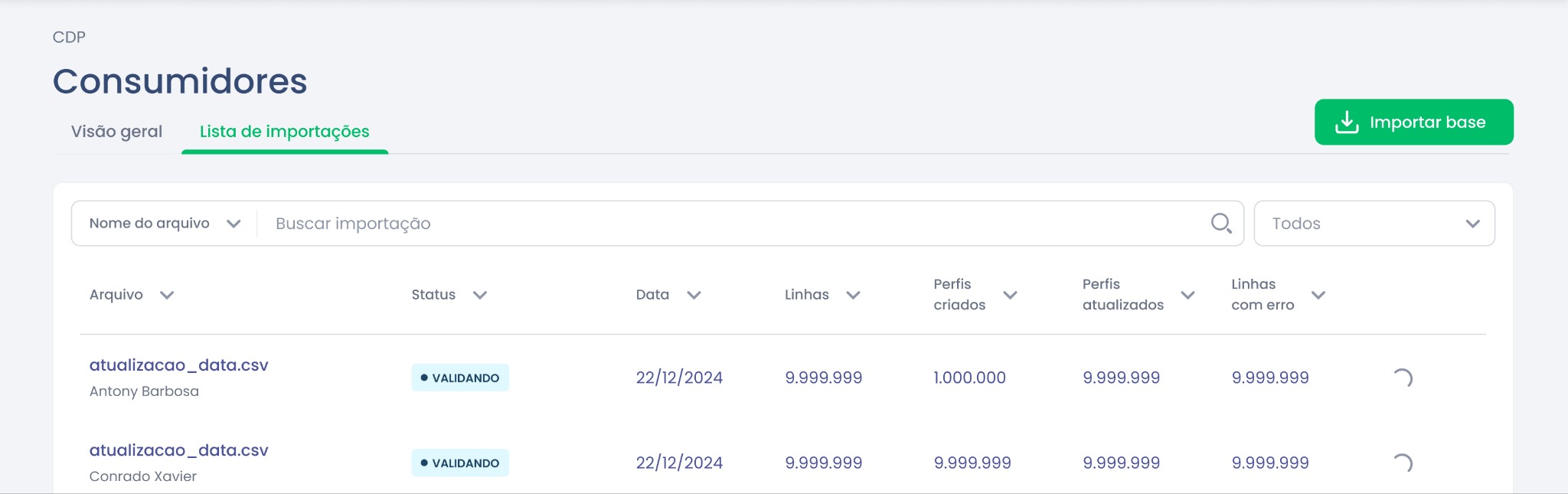
Task: Open the Nome do arquivo dropdown
Action: click(x=165, y=224)
